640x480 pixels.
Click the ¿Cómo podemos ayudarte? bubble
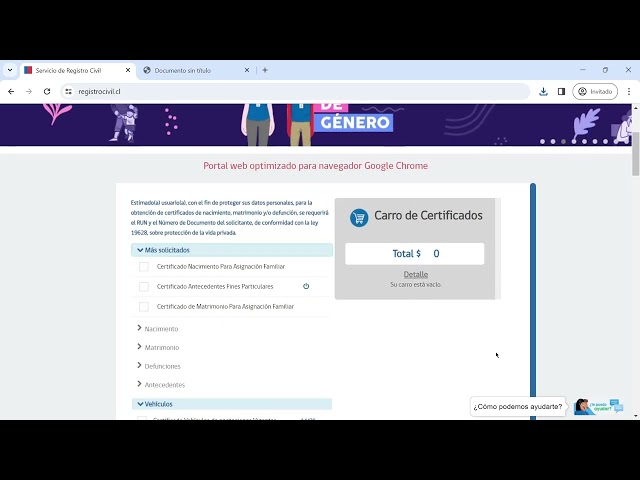[x=518, y=407]
